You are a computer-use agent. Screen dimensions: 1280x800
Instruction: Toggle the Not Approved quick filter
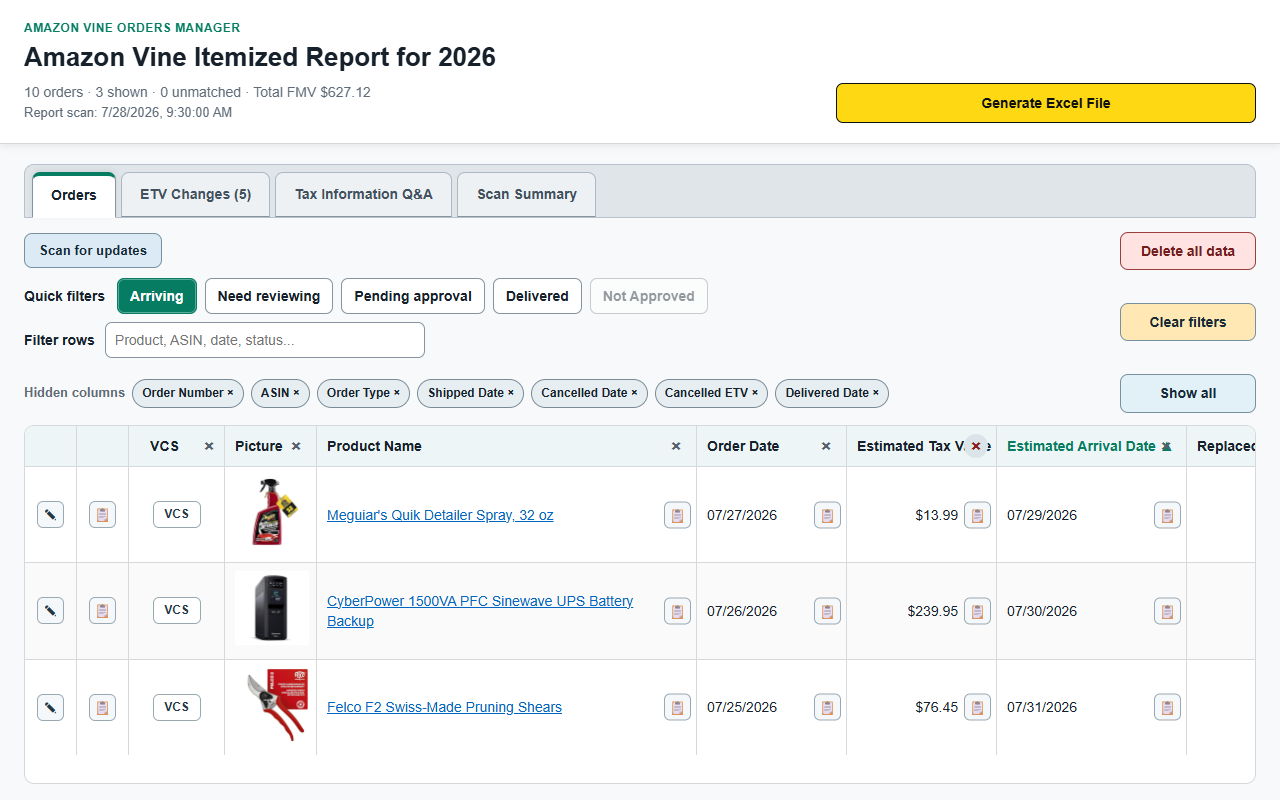[x=649, y=296]
